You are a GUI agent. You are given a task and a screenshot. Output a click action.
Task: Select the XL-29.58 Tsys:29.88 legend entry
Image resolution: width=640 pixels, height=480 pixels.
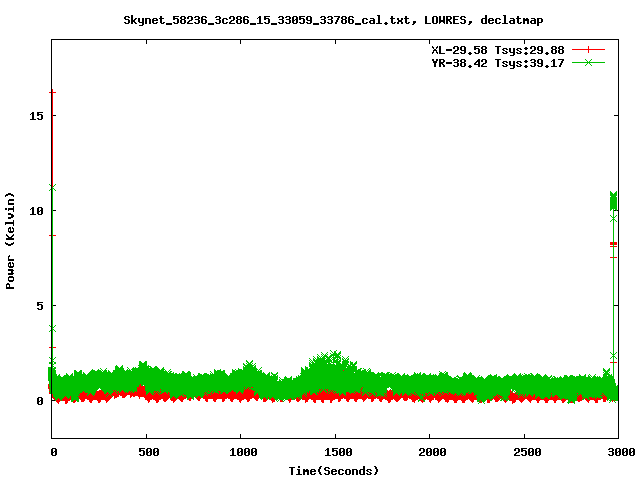(x=498, y=50)
